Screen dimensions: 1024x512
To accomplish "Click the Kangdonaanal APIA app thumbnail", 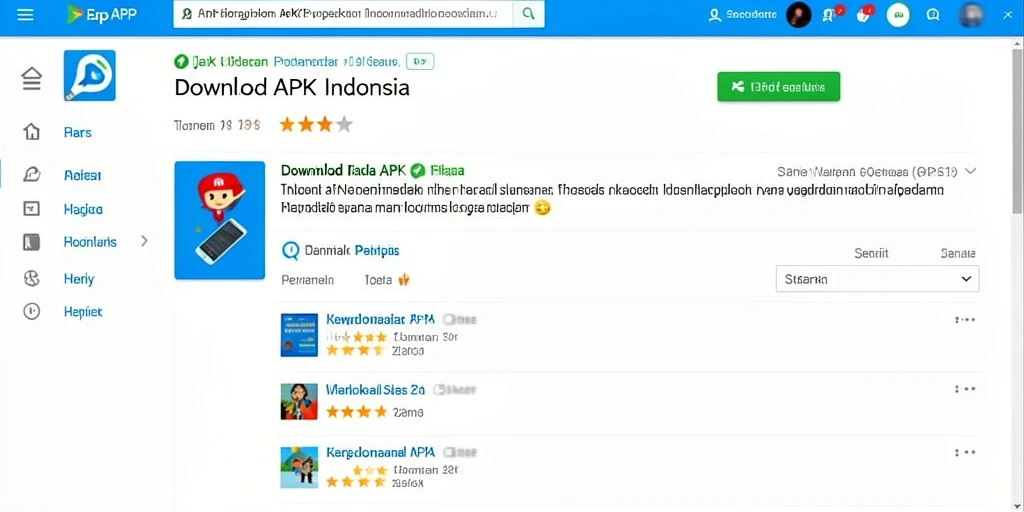I will pos(299,468).
